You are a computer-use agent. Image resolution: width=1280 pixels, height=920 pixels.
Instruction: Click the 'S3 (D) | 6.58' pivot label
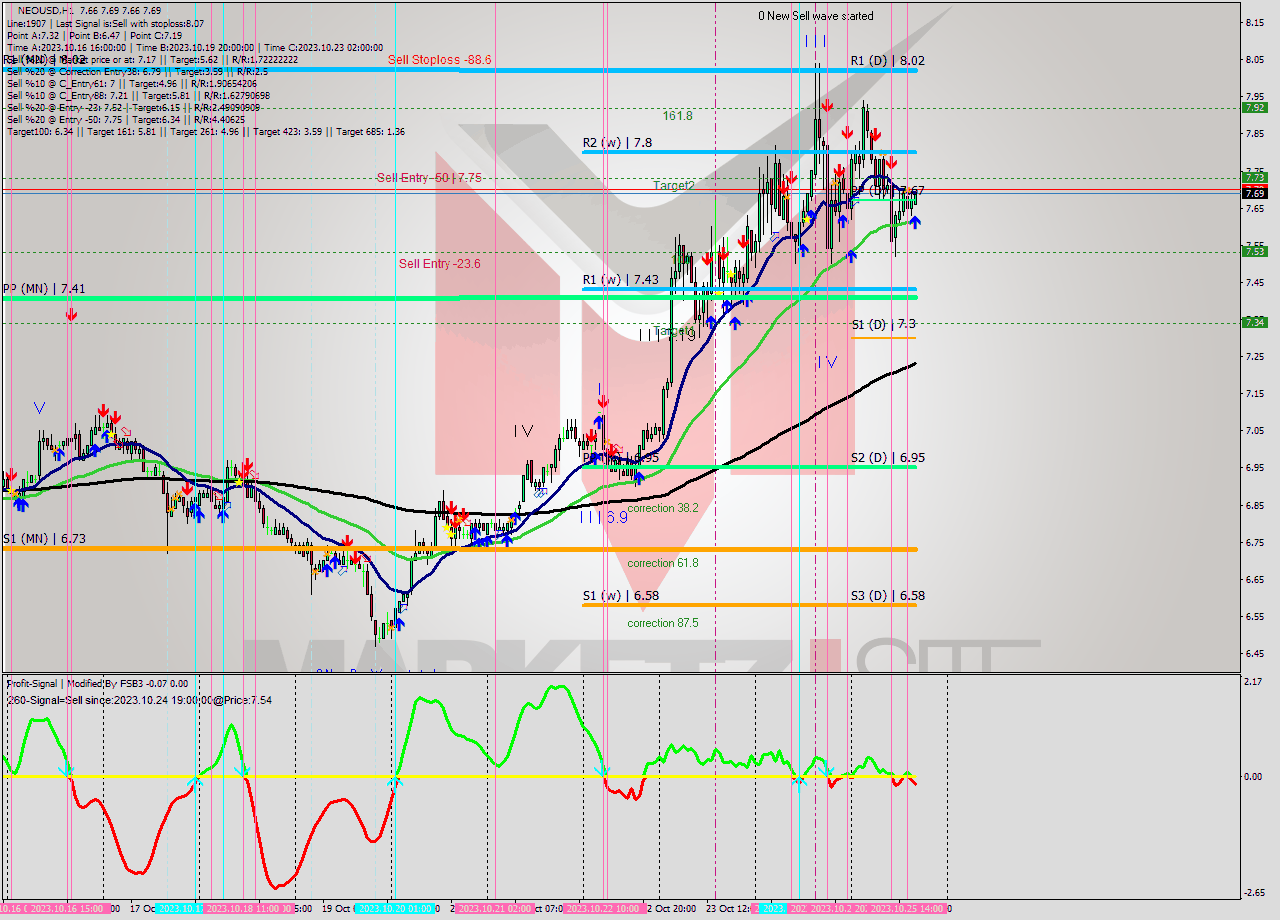pos(887,596)
